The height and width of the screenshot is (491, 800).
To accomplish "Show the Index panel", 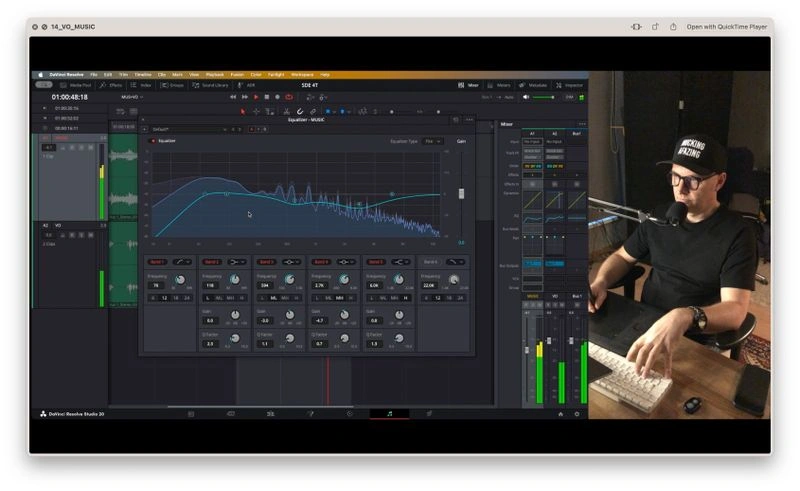I will [141, 85].
